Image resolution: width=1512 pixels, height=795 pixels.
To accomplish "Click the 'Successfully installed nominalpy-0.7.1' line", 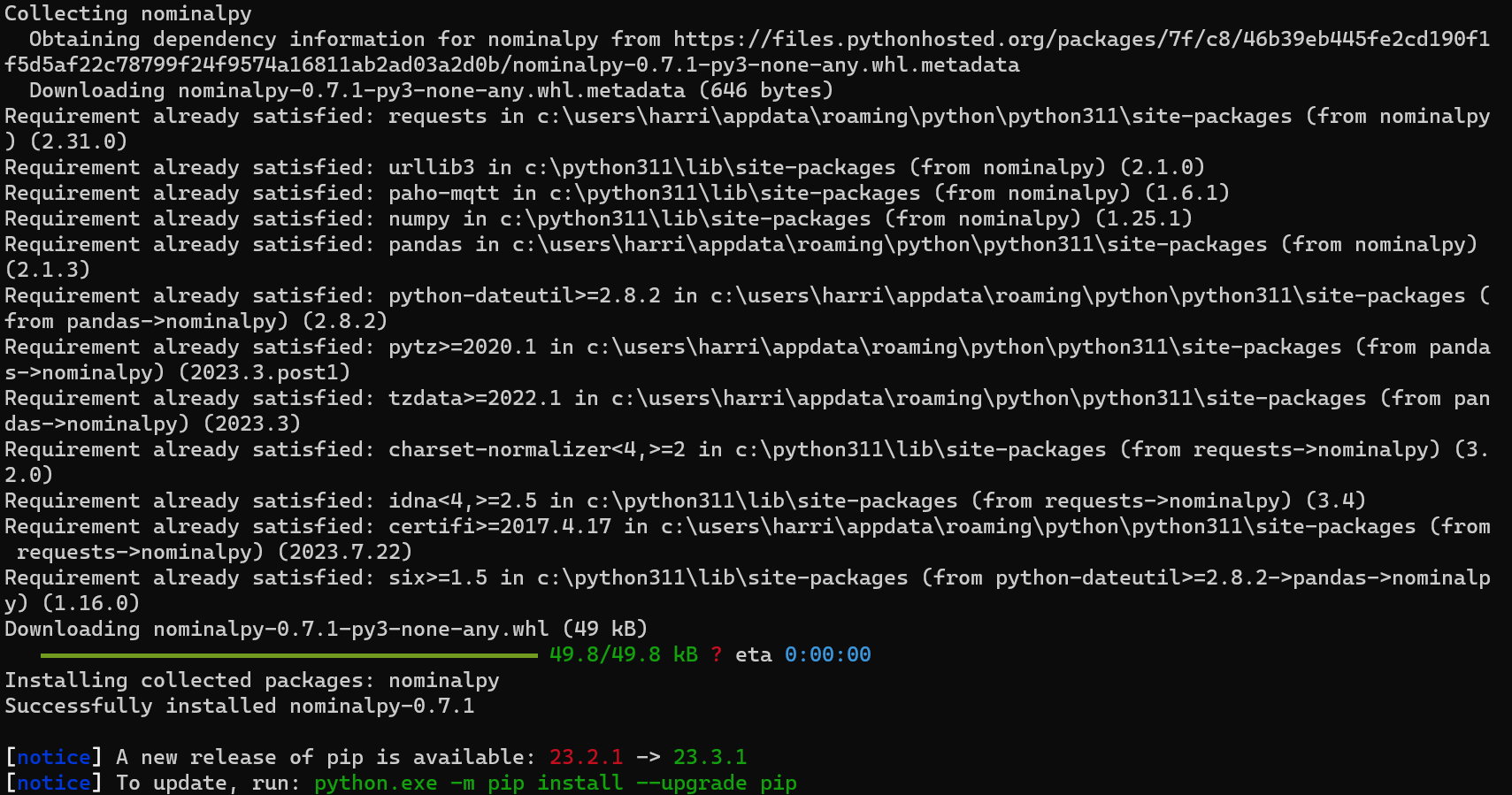I will 240,706.
